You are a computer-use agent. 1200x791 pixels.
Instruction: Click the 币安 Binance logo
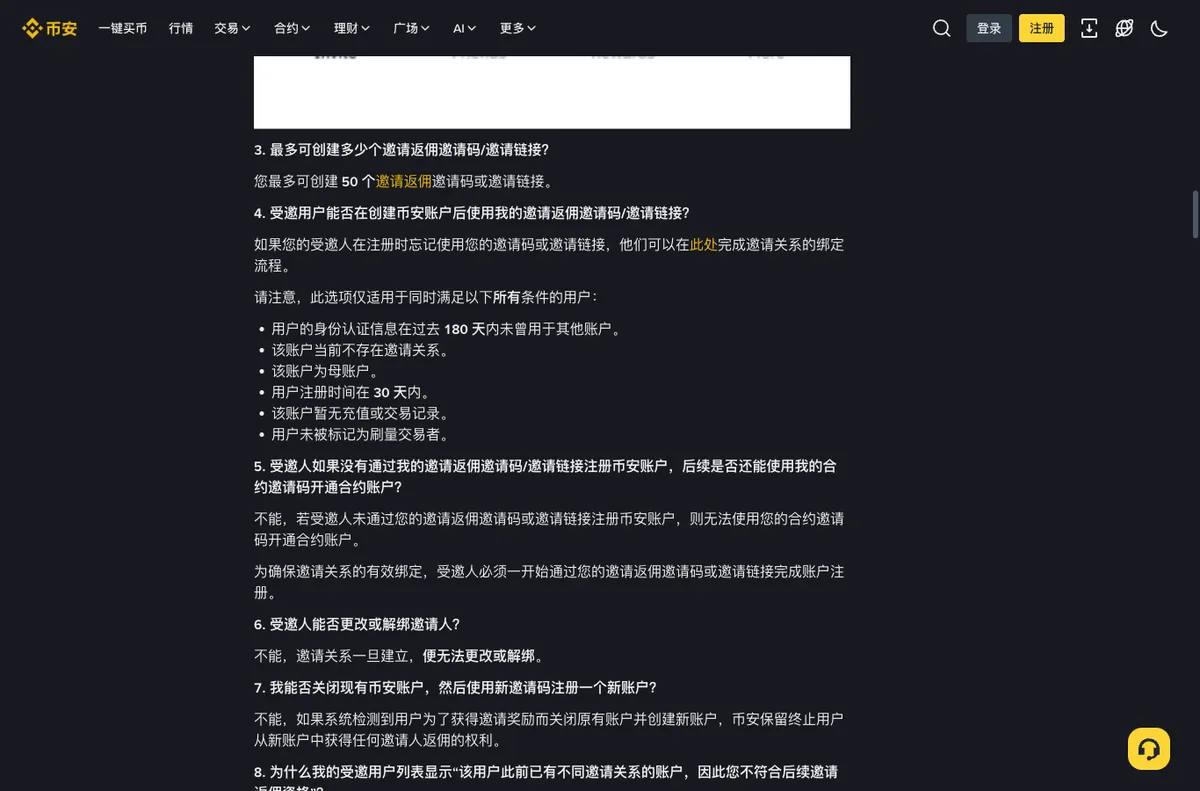(50, 28)
